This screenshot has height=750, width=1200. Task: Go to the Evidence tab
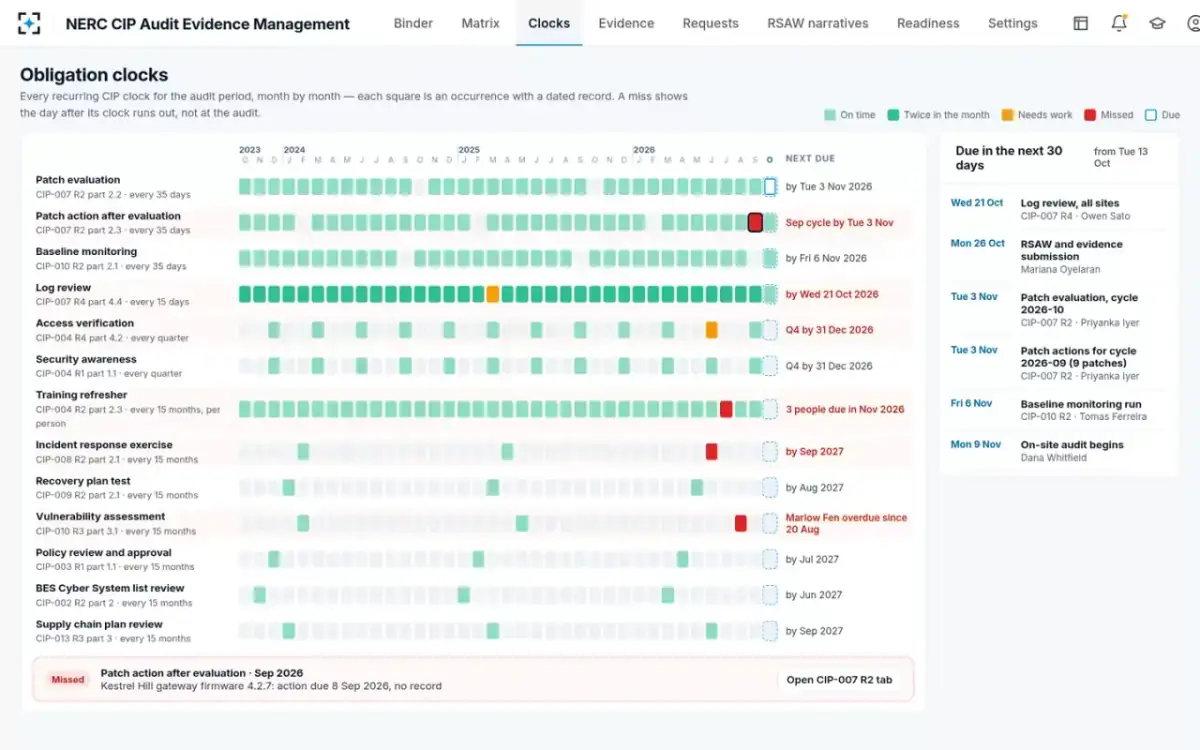click(x=626, y=23)
